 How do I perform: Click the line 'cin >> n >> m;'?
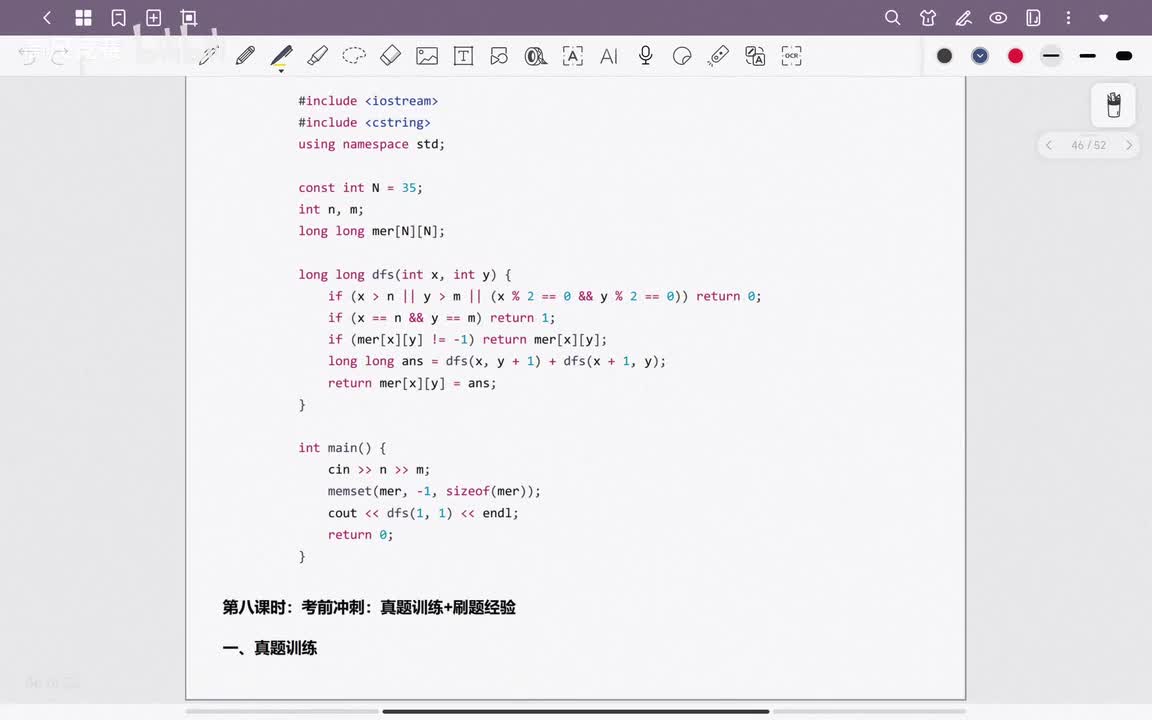pyautogui.click(x=378, y=469)
